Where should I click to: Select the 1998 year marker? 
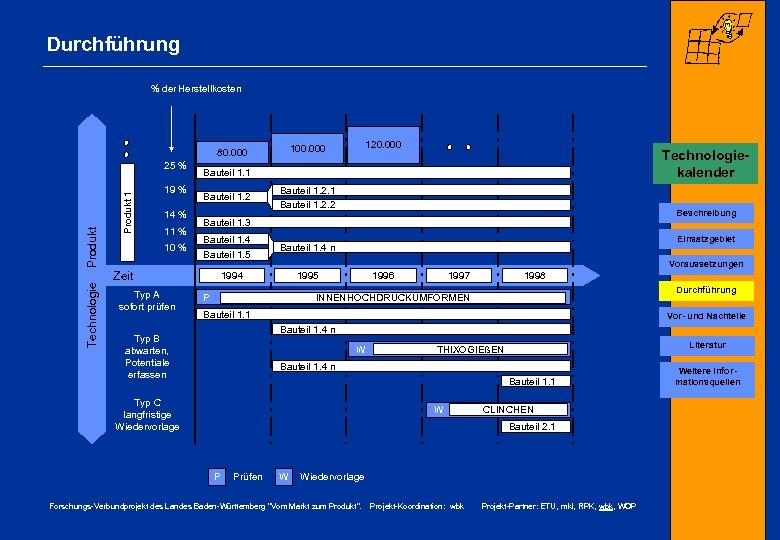pos(535,275)
